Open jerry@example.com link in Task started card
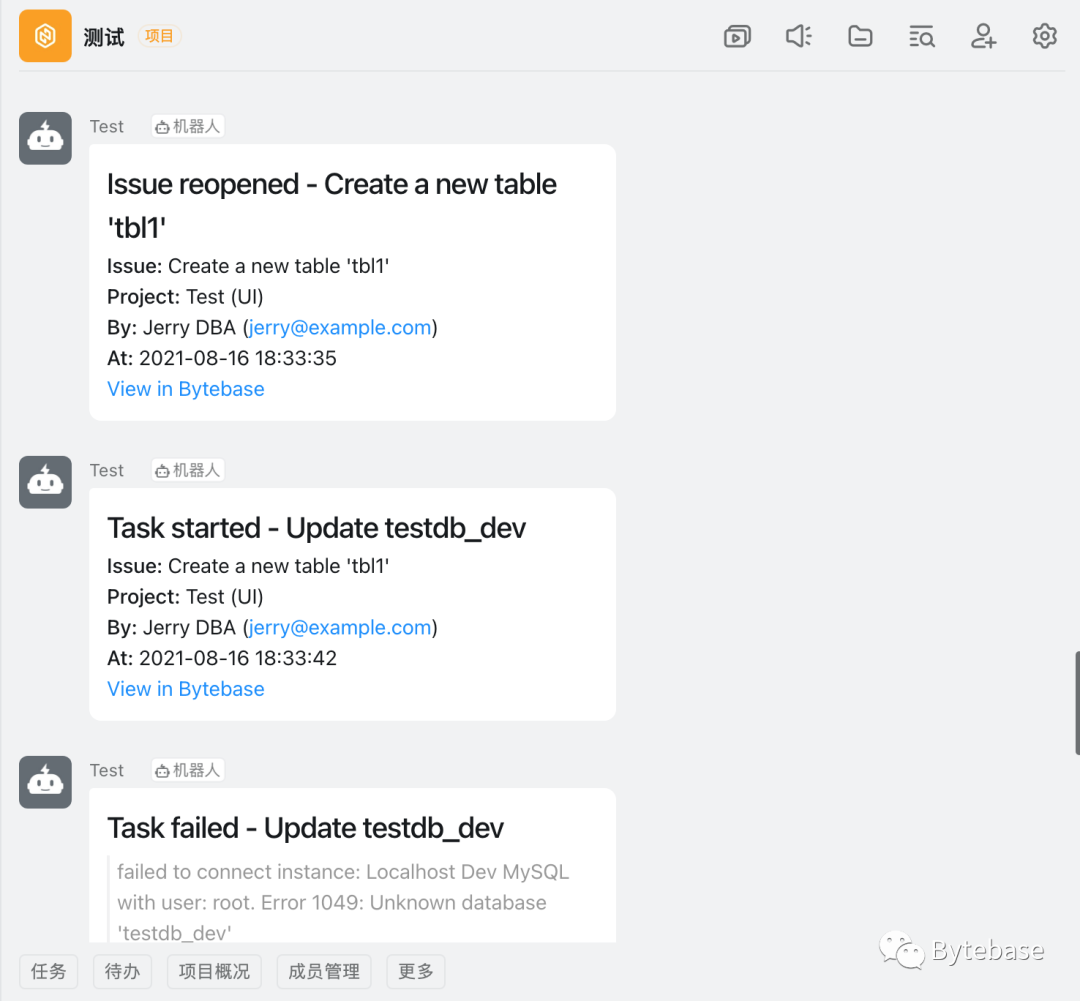Viewport: 1080px width, 1001px height. click(340, 628)
